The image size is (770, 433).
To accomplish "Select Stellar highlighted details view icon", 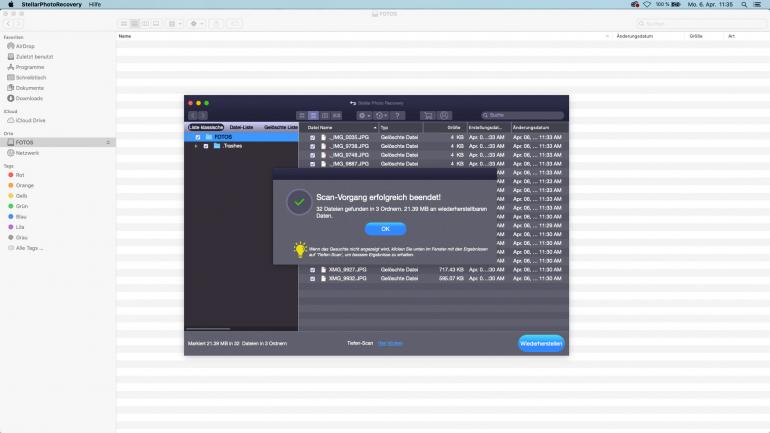I will [x=313, y=115].
